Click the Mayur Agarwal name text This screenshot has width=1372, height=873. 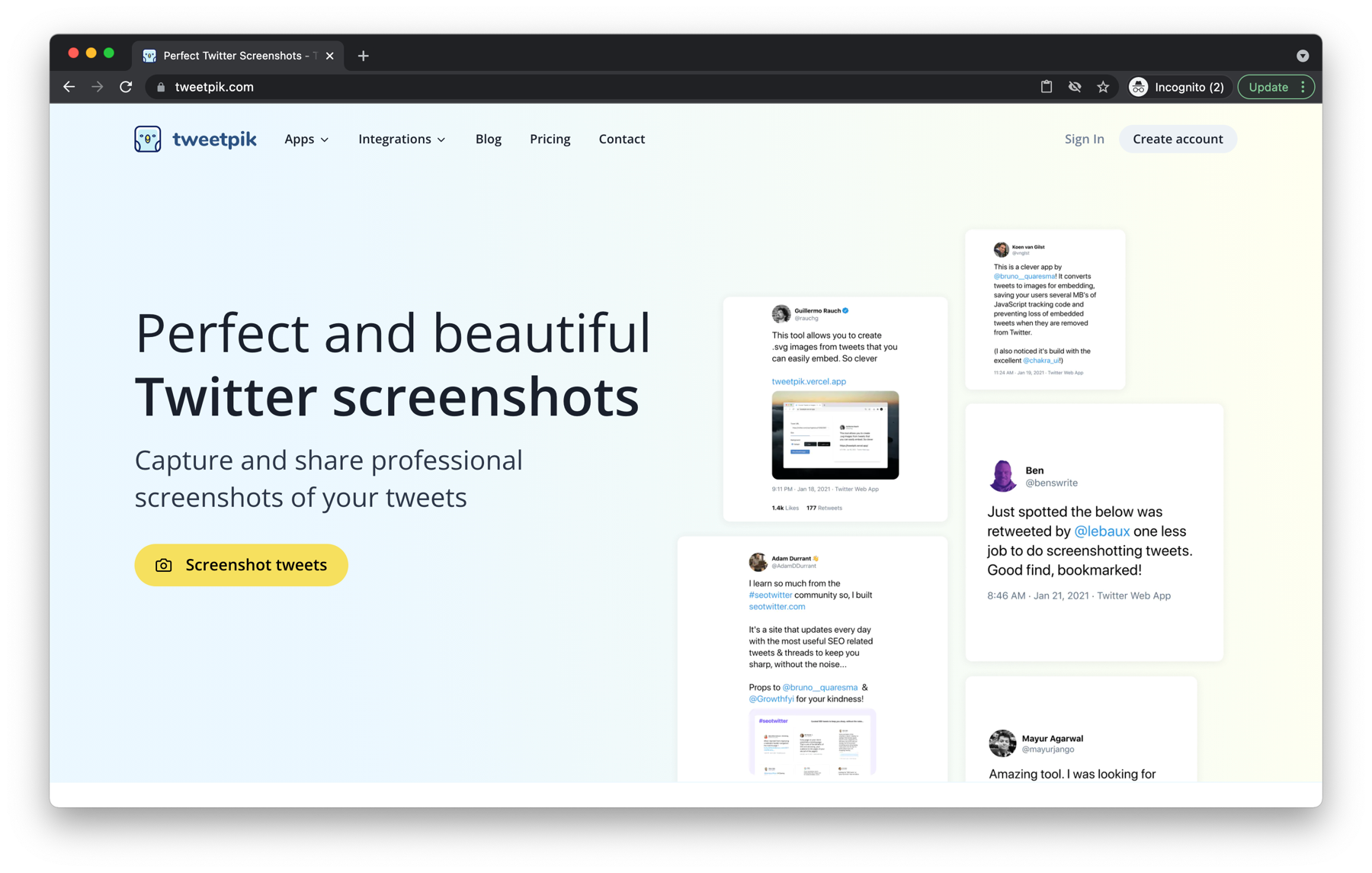coord(1053,738)
